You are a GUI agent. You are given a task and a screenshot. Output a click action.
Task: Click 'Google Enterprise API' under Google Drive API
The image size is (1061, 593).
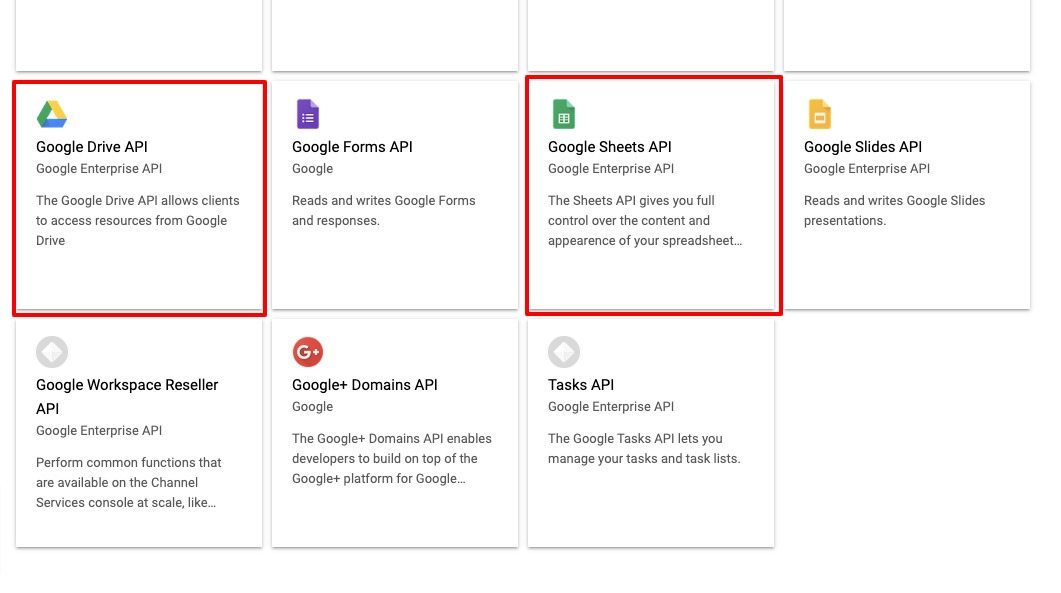click(x=99, y=169)
